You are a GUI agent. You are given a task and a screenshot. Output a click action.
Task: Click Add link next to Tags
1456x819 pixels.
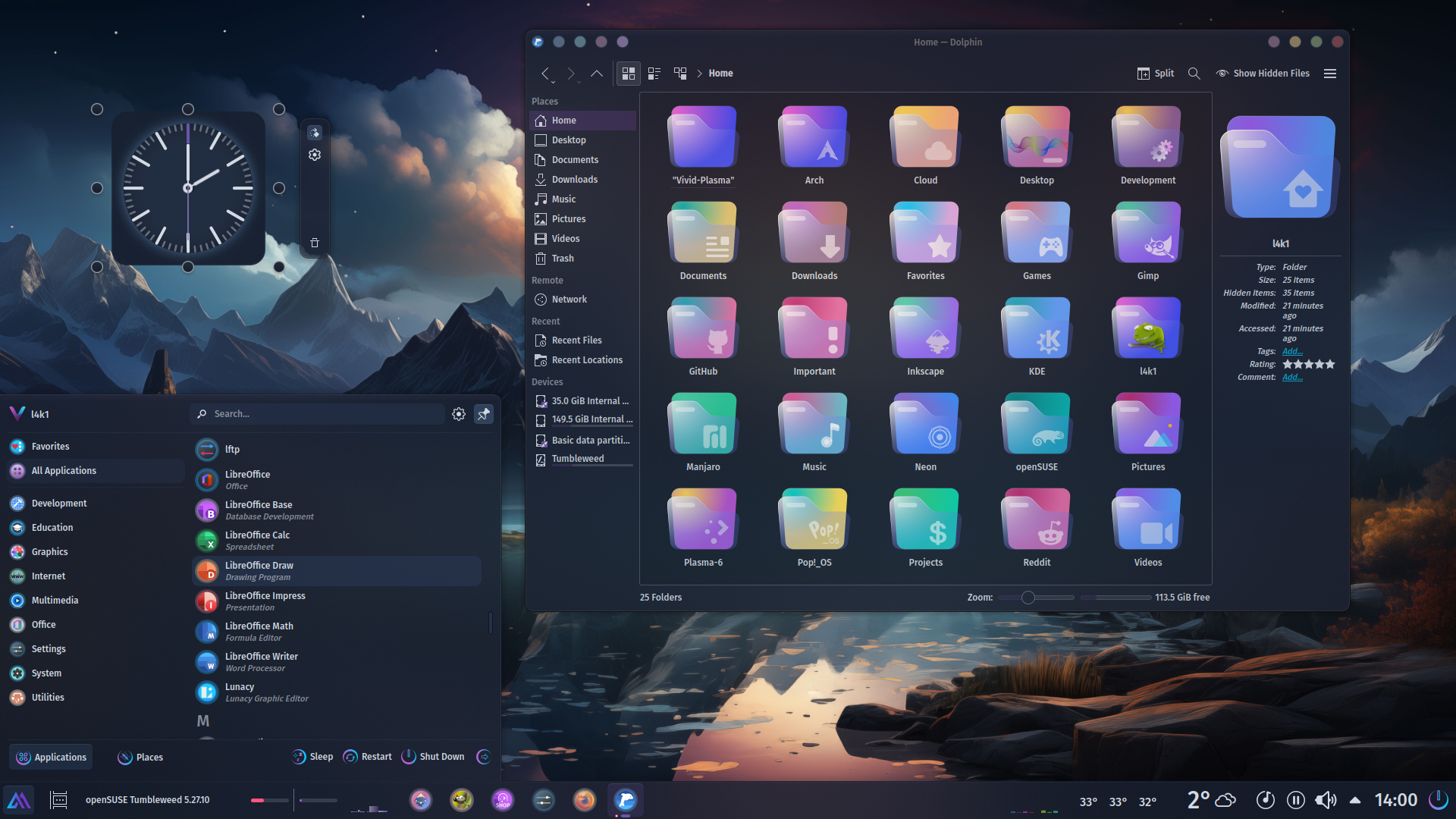[x=1292, y=351]
